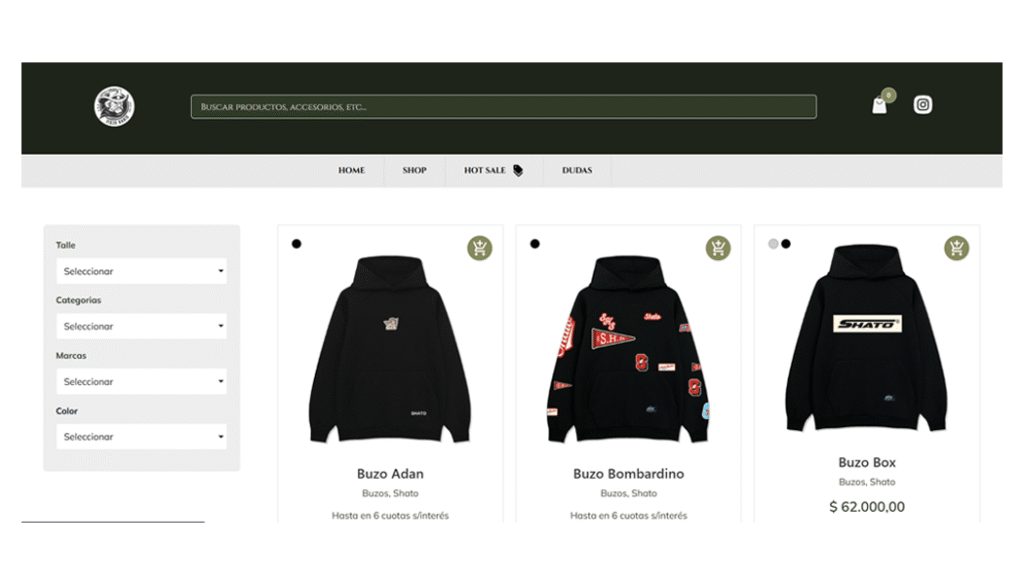Viewport: 1024px width, 585px height.
Task: Expand the Marcas dropdown
Action: (141, 381)
